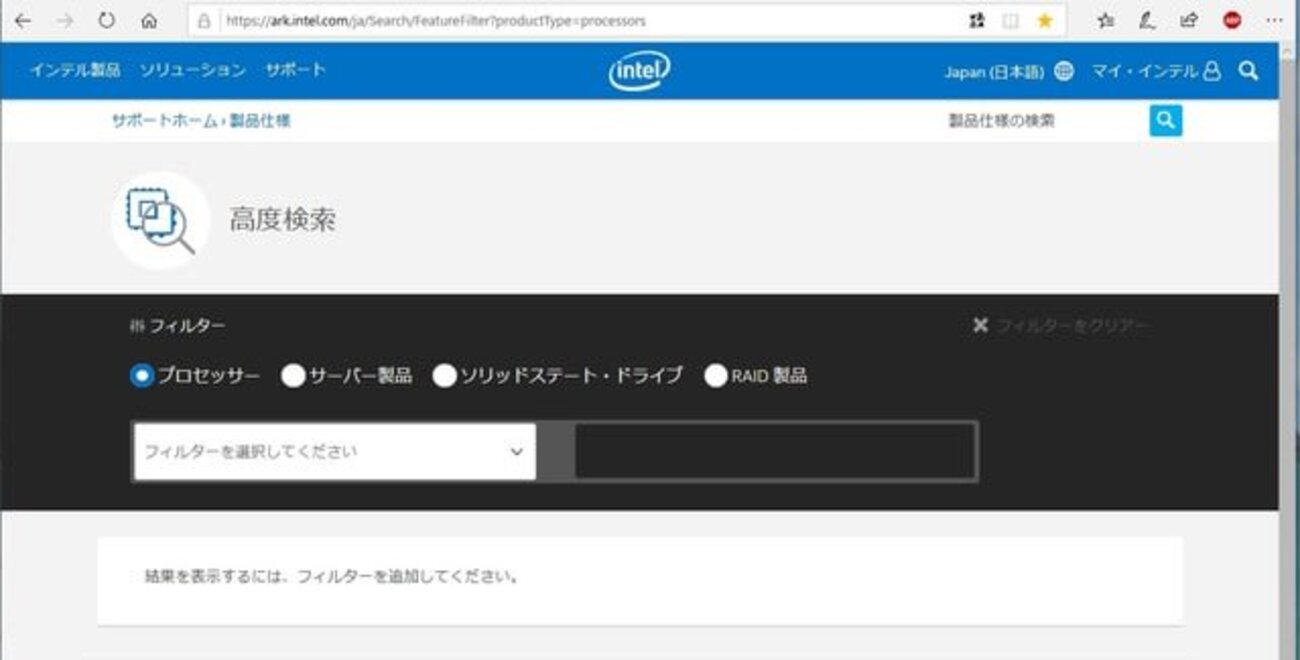This screenshot has width=1300, height=660.
Task: Click the 高度検索 heading text
Action: (x=283, y=220)
